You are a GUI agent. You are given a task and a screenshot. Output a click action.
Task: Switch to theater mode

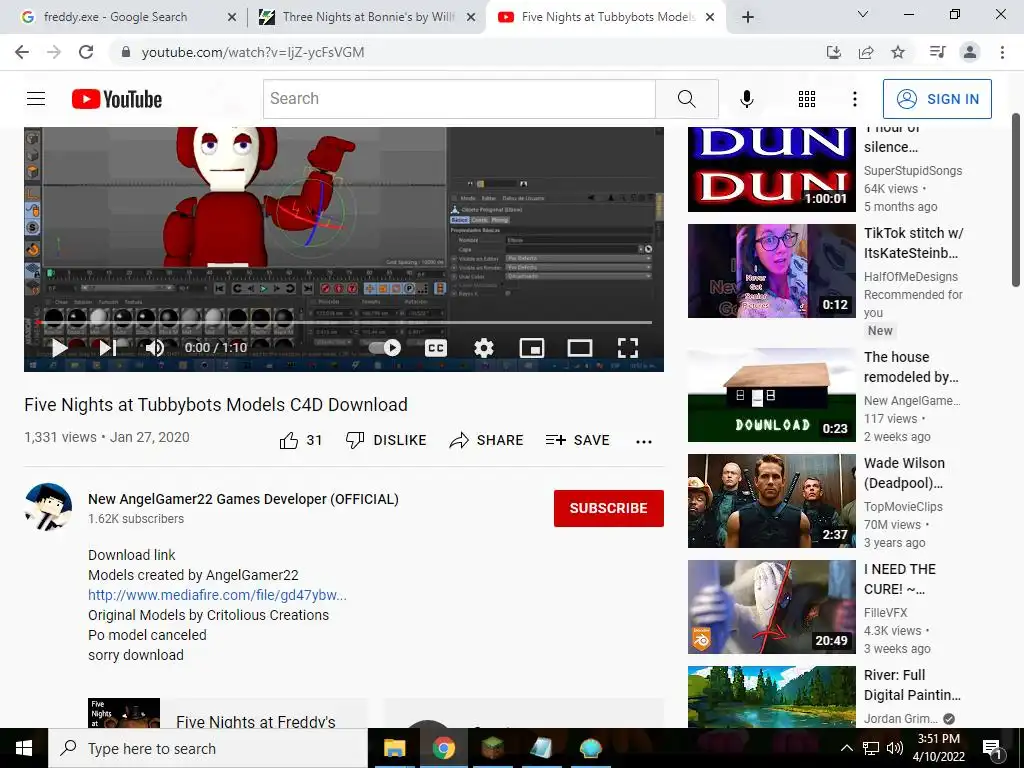tap(579, 347)
